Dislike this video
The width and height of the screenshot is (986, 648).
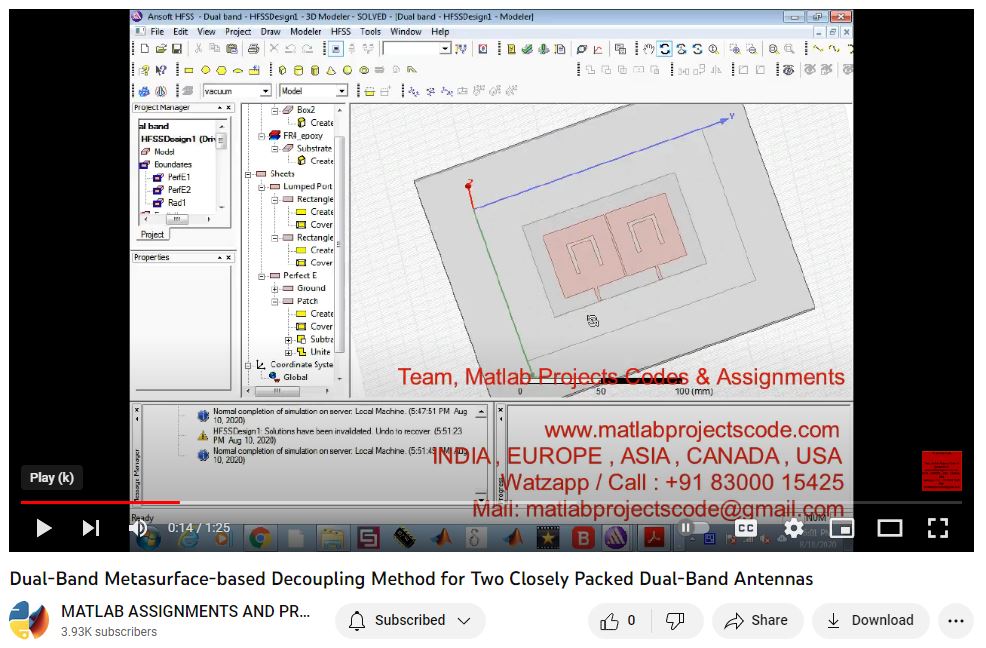click(x=676, y=621)
